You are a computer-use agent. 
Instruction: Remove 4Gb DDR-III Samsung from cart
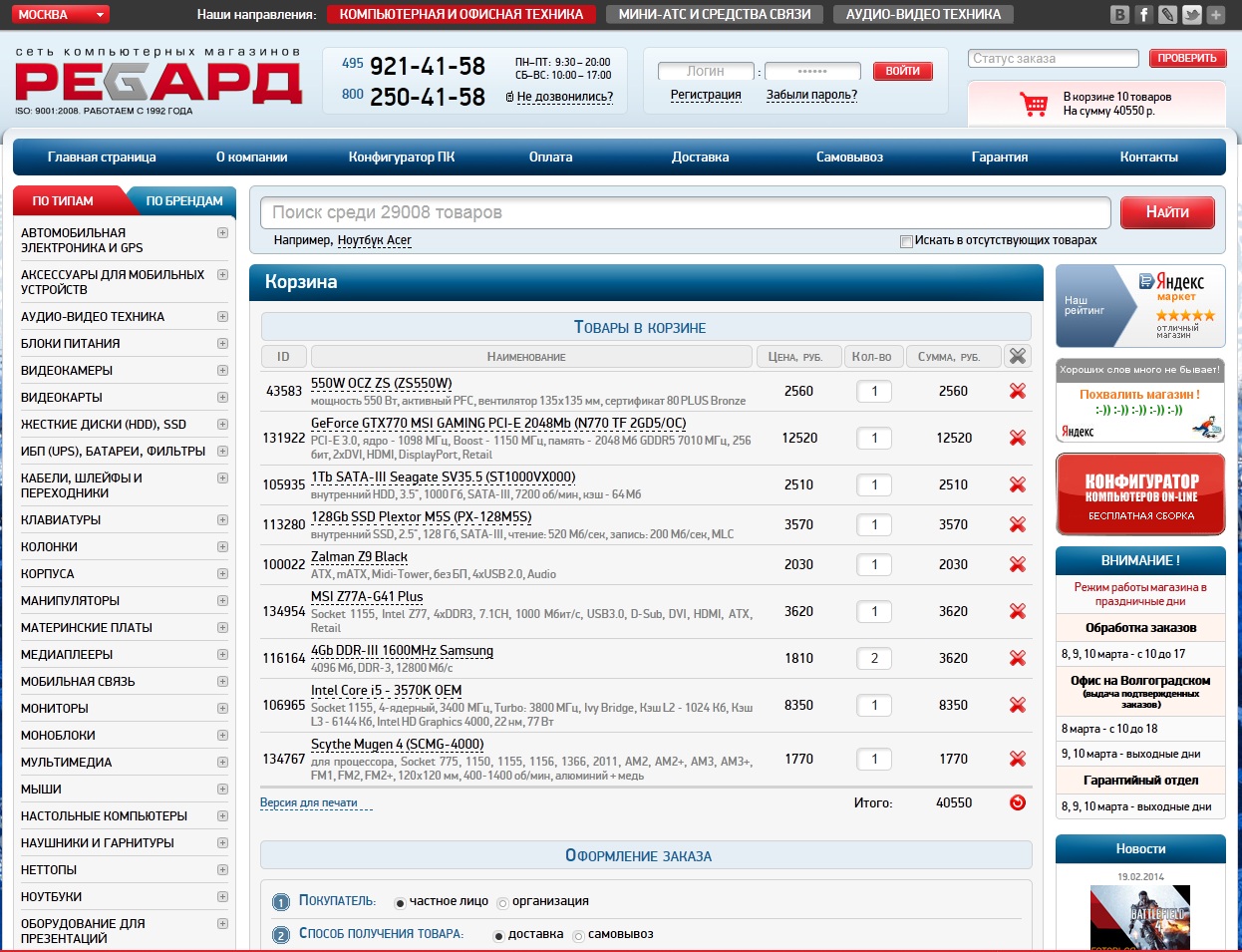pyautogui.click(x=1017, y=658)
